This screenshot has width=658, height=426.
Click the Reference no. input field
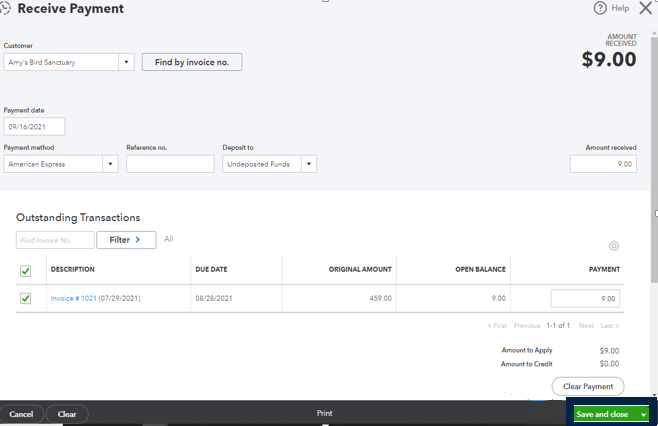point(170,164)
